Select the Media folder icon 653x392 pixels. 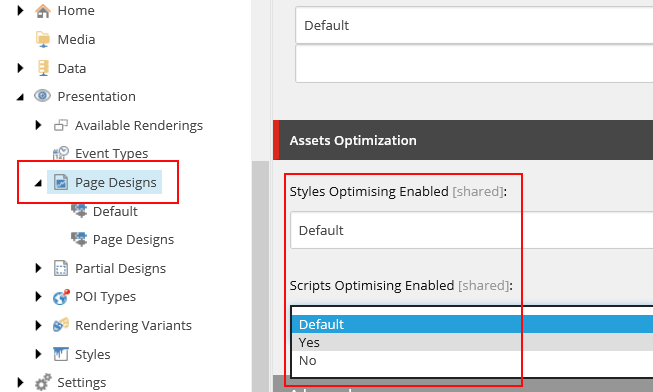42,40
